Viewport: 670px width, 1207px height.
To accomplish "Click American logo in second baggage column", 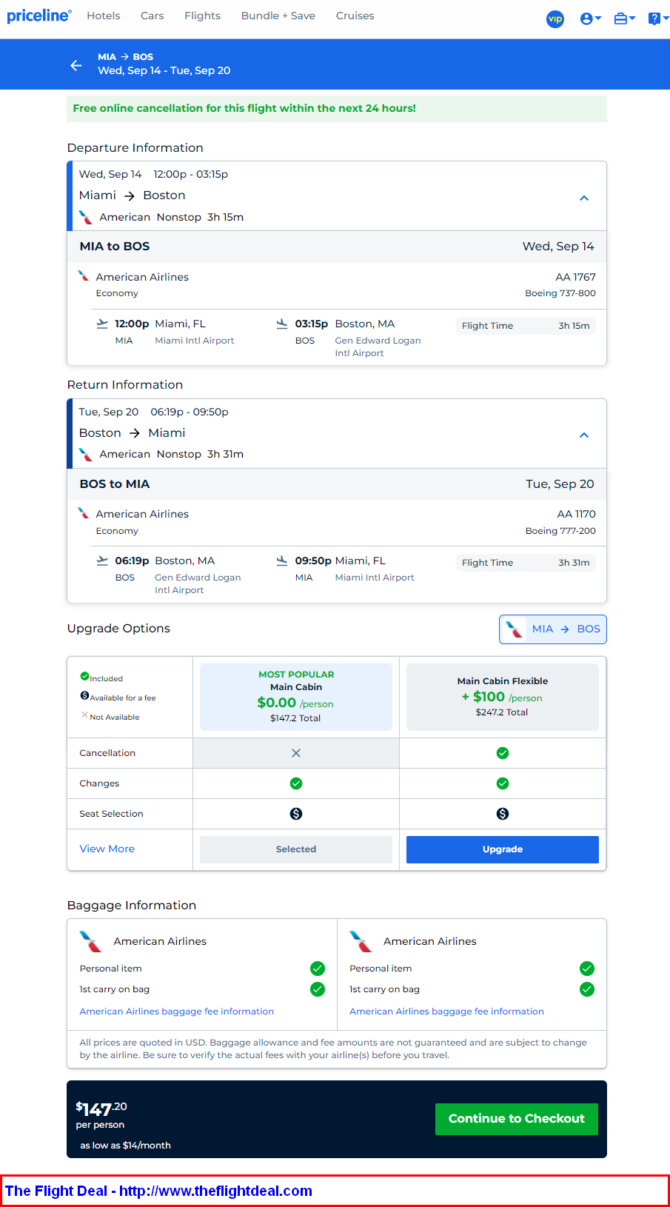I will [x=362, y=941].
